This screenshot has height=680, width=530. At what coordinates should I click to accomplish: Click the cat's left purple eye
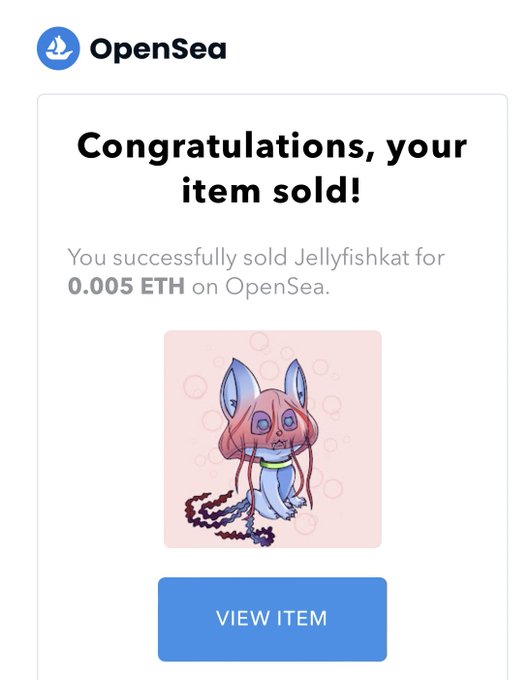point(261,423)
